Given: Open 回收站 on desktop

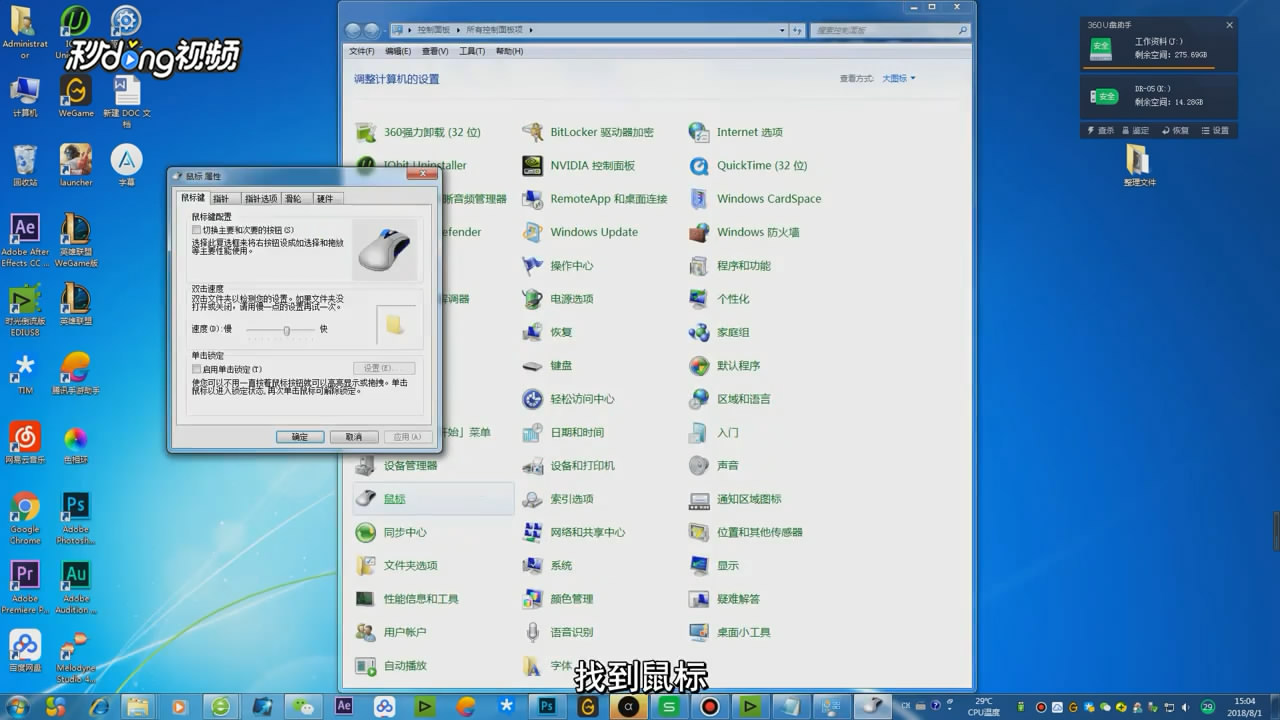Looking at the screenshot, I should (x=25, y=166).
